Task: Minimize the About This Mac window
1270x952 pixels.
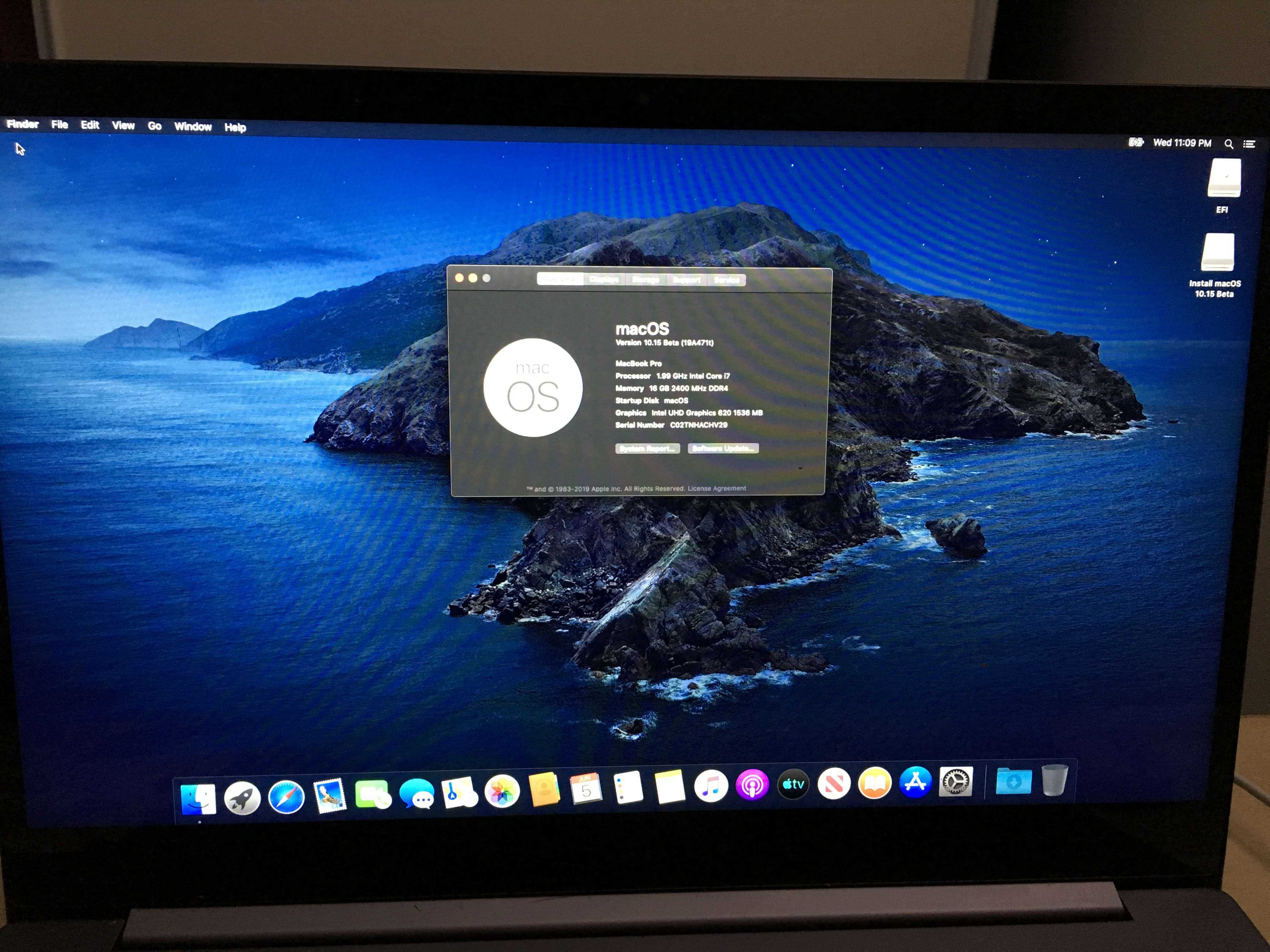Action: 472,278
